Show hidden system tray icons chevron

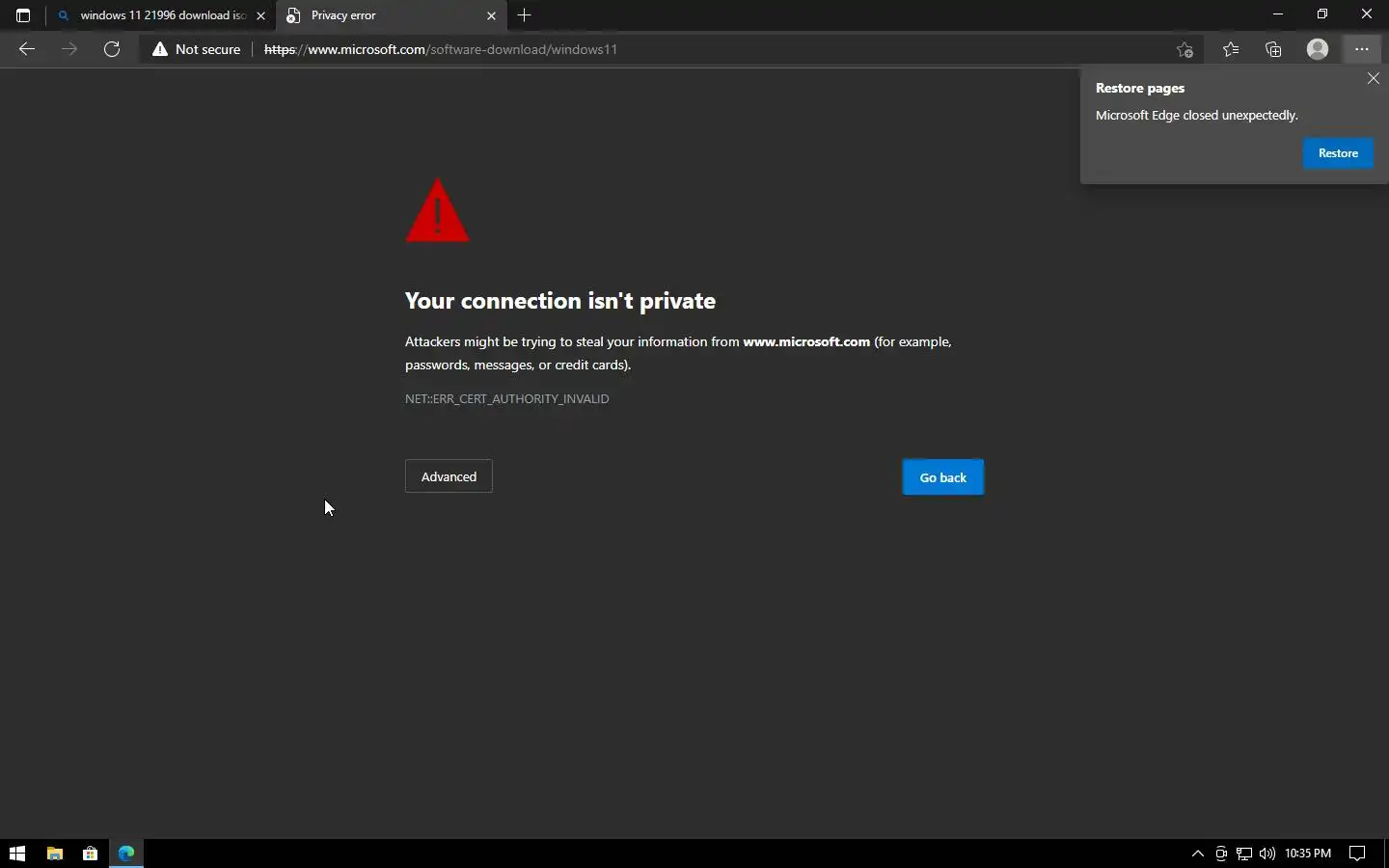pyautogui.click(x=1198, y=854)
